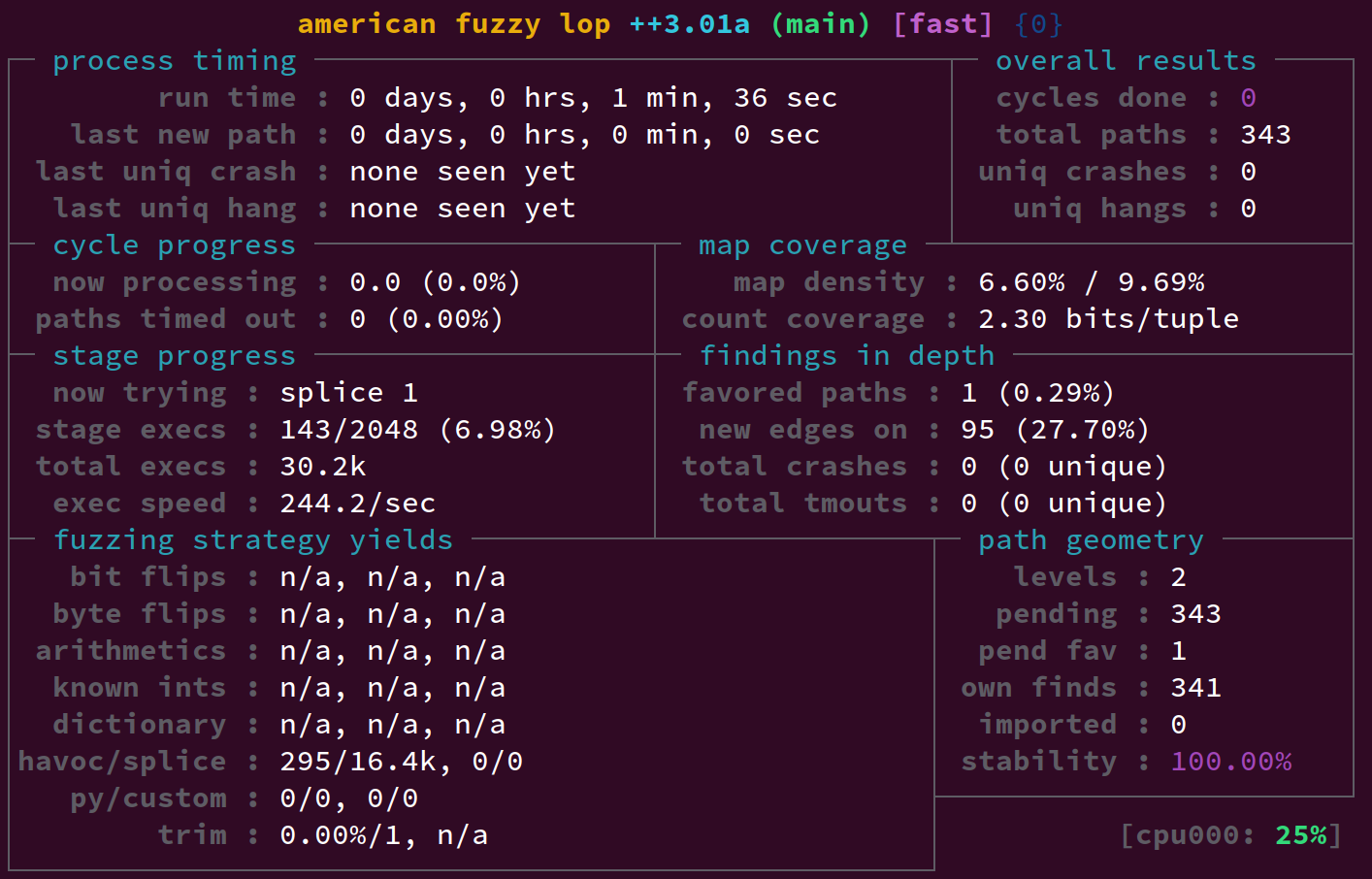This screenshot has height=879, width=1372.
Task: Click the 'findings in depth' section header
Action: pos(847,356)
